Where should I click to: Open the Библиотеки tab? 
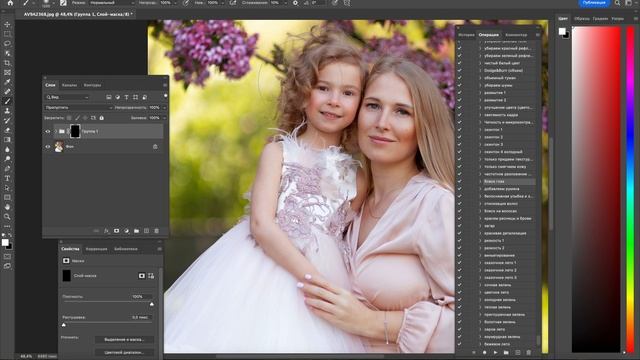[x=126, y=249]
